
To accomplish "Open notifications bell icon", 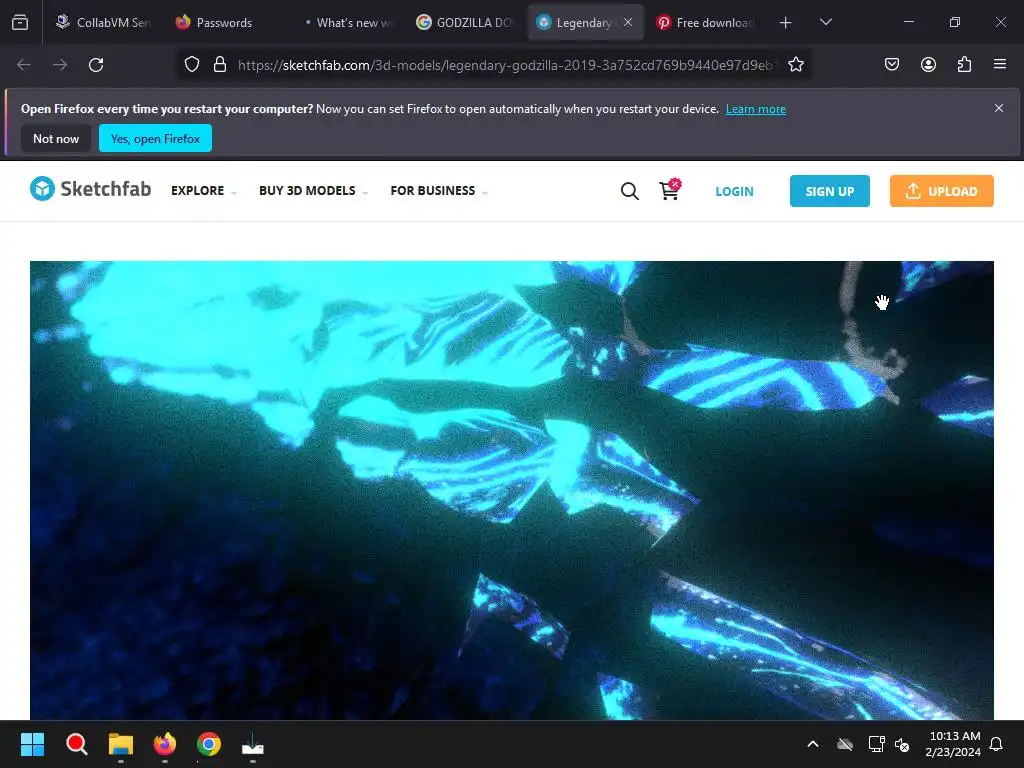I will coord(997,744).
